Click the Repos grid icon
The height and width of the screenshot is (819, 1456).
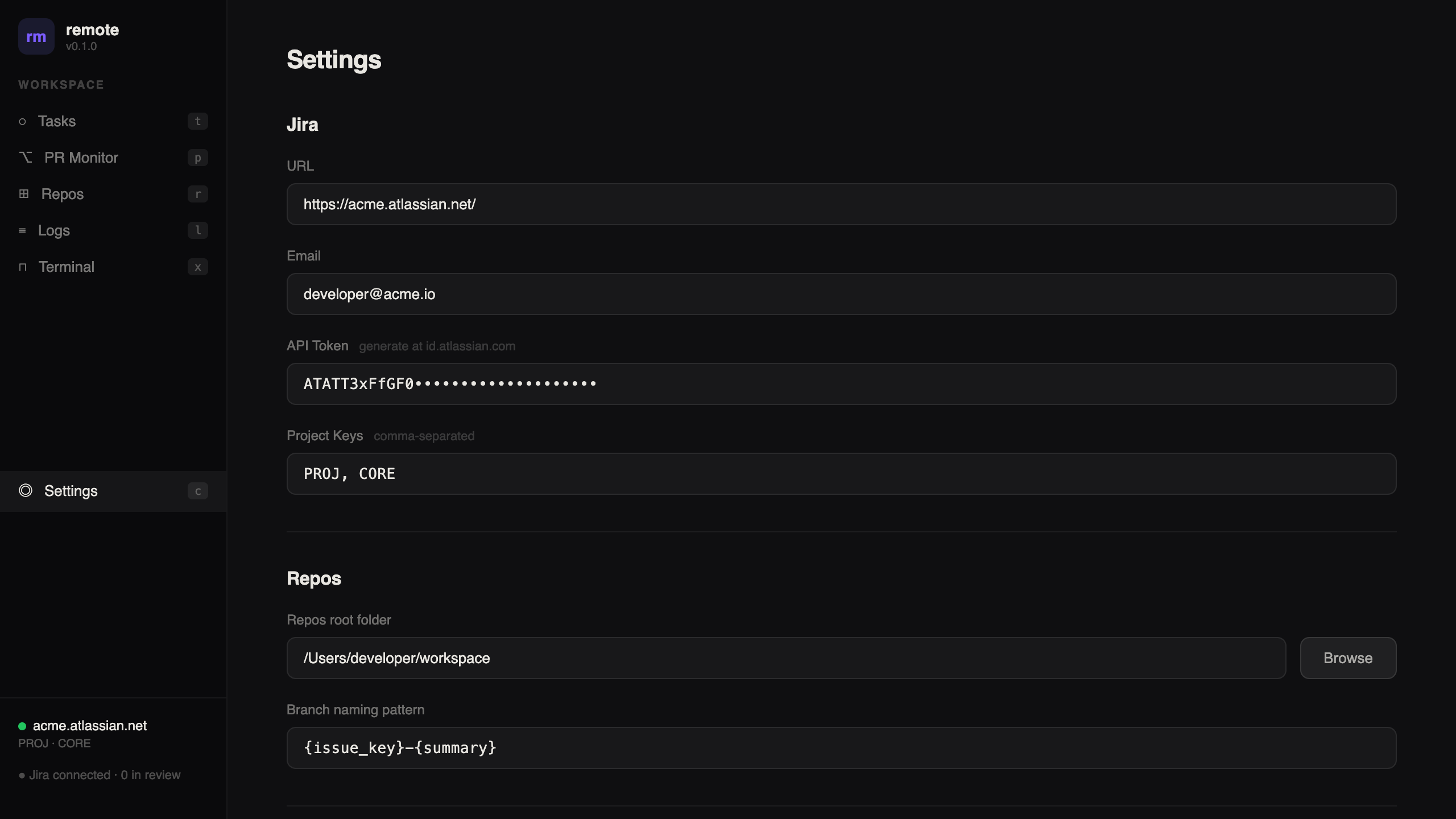(24, 194)
